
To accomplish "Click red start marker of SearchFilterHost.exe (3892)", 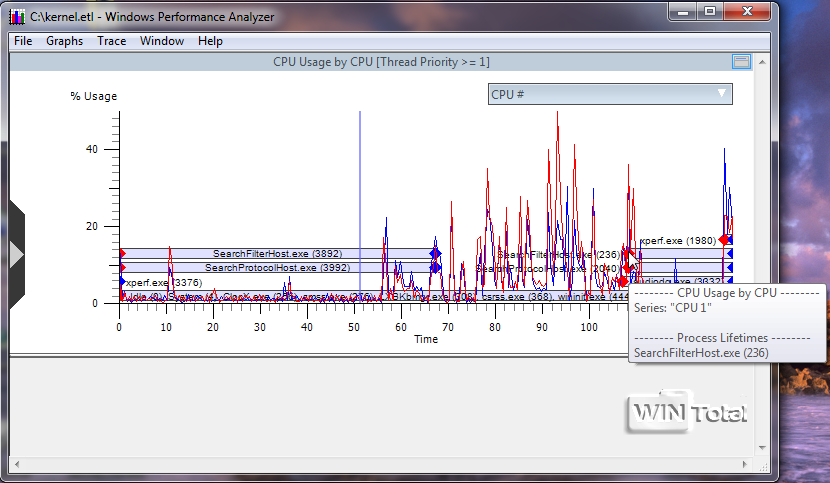I will [x=122, y=254].
